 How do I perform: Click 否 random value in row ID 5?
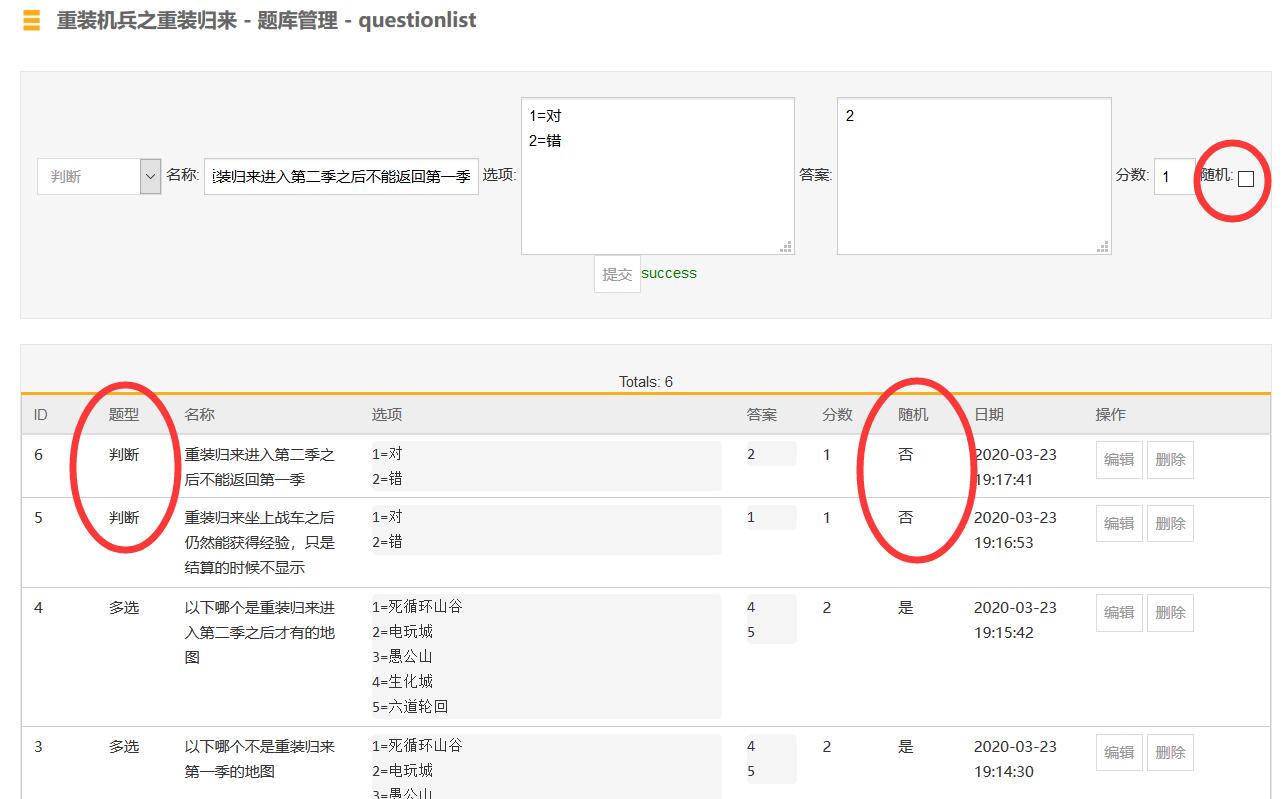[906, 517]
